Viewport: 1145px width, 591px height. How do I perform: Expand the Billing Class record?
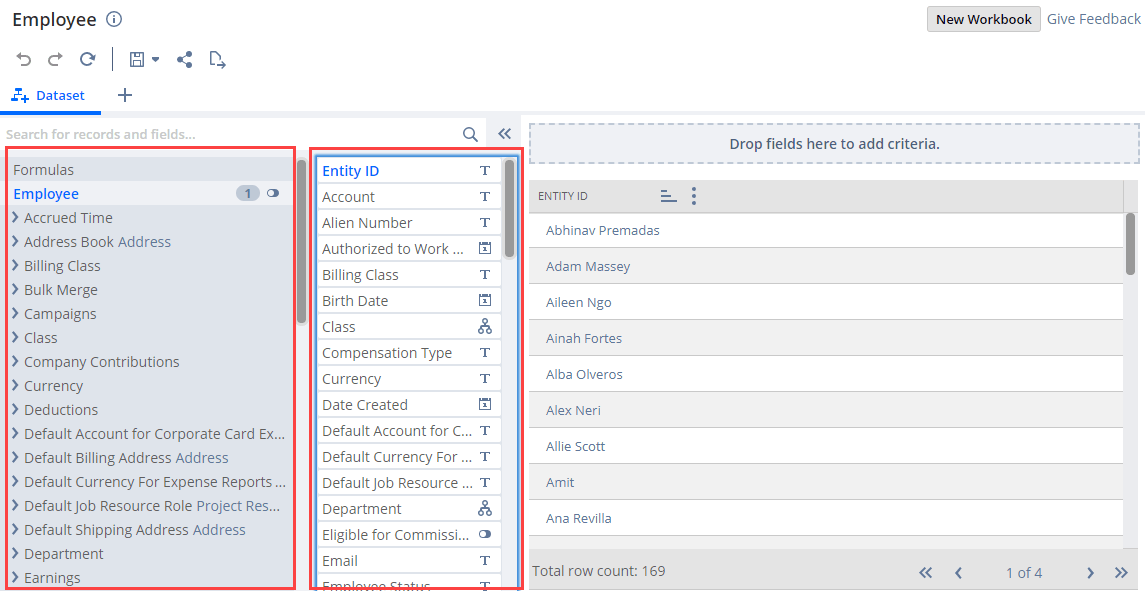16,266
